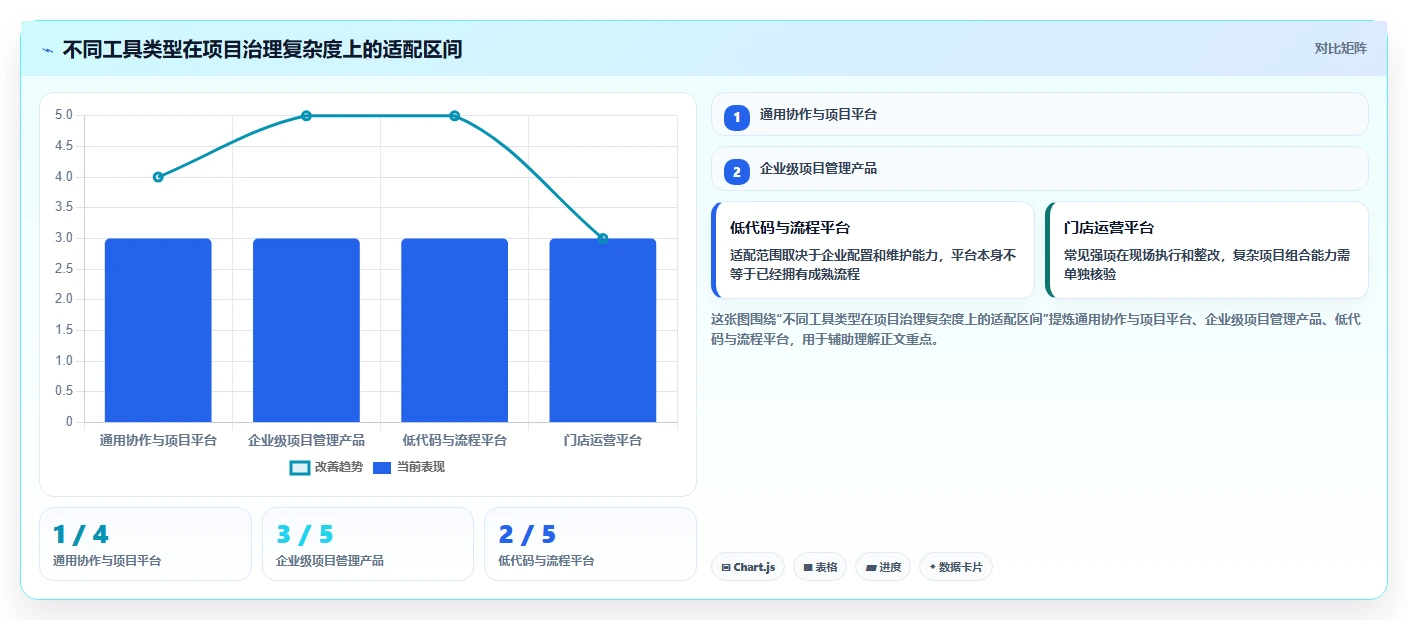
Task: Click the 2 / 5 stat card
Action: click(590, 544)
